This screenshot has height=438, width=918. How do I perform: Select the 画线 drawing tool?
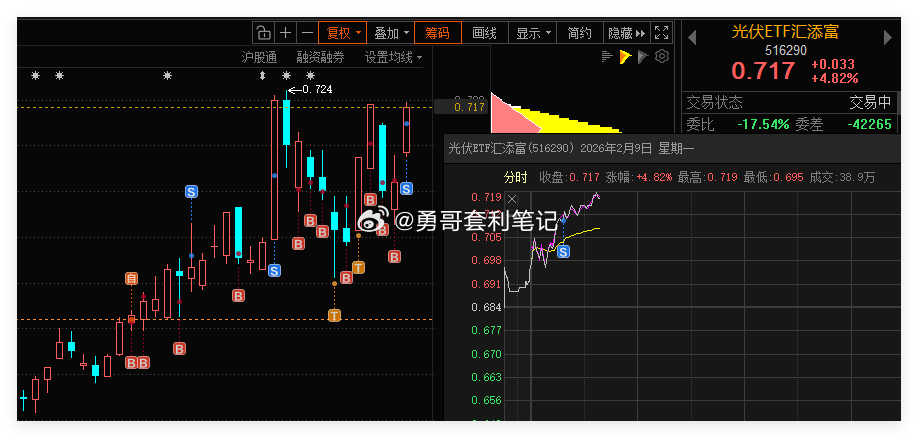[484, 33]
